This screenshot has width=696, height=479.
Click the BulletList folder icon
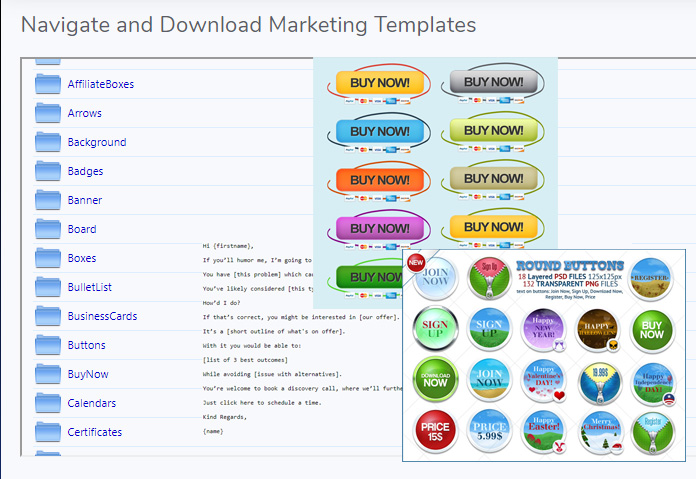tap(48, 287)
